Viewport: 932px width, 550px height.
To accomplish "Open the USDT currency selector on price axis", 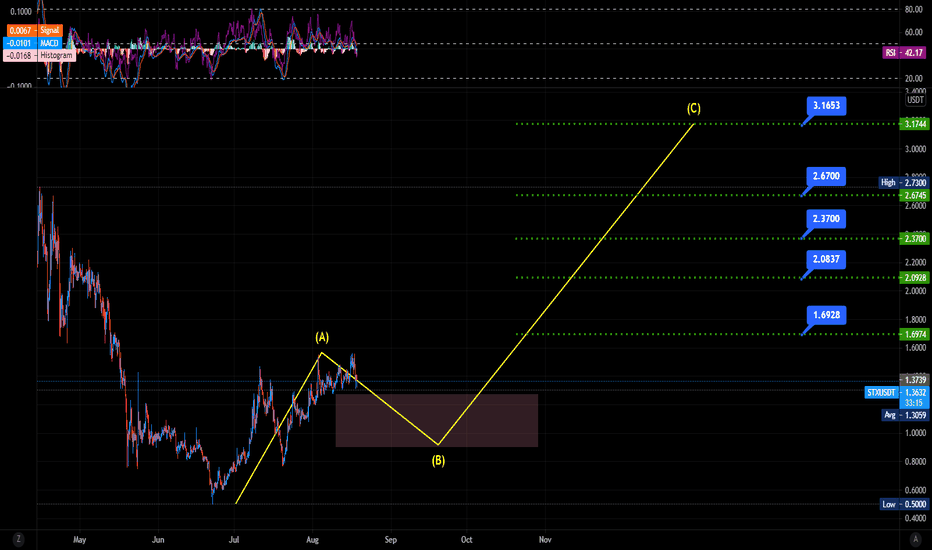I will (915, 100).
